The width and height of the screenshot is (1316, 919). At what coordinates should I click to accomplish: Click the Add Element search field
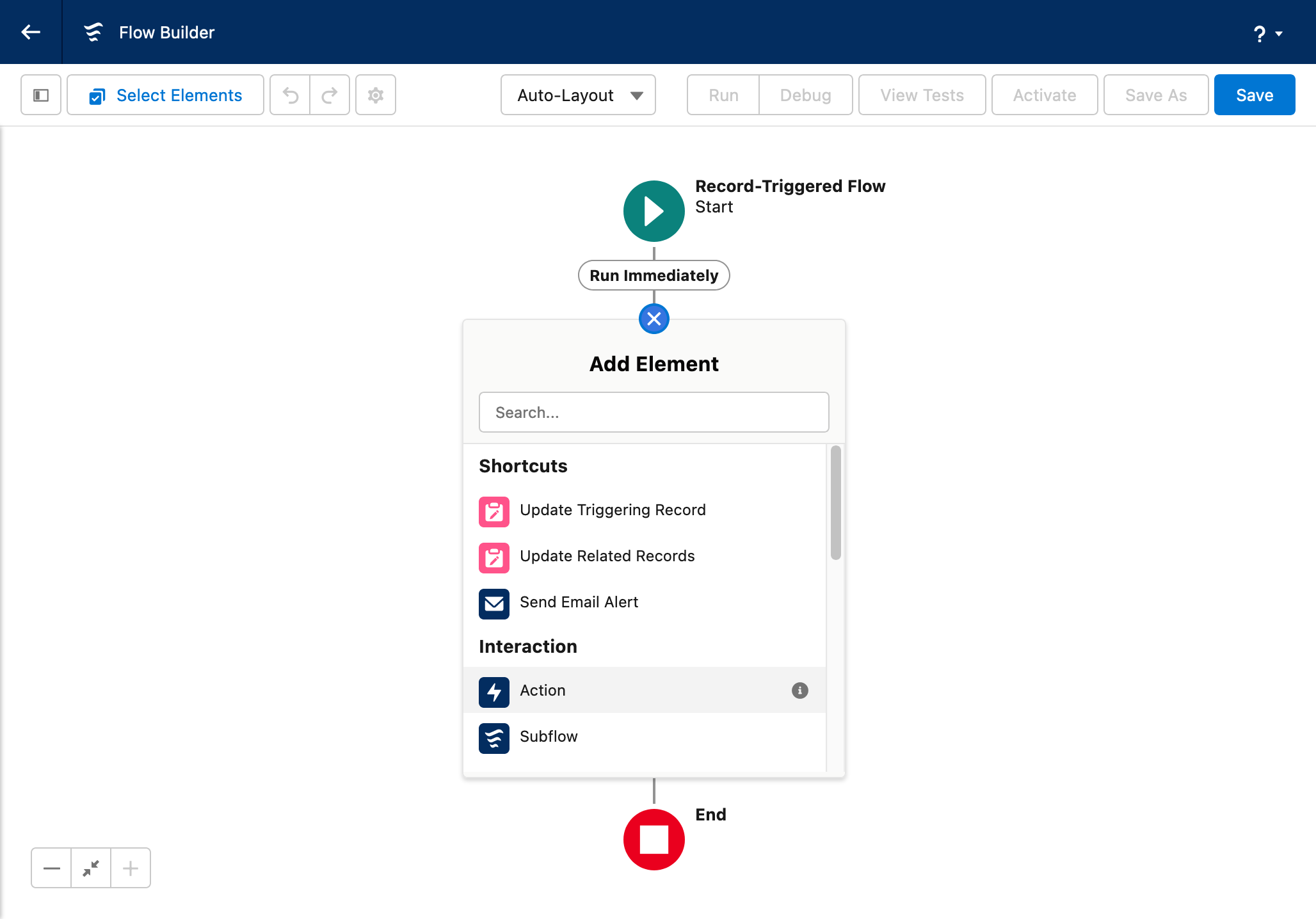654,412
